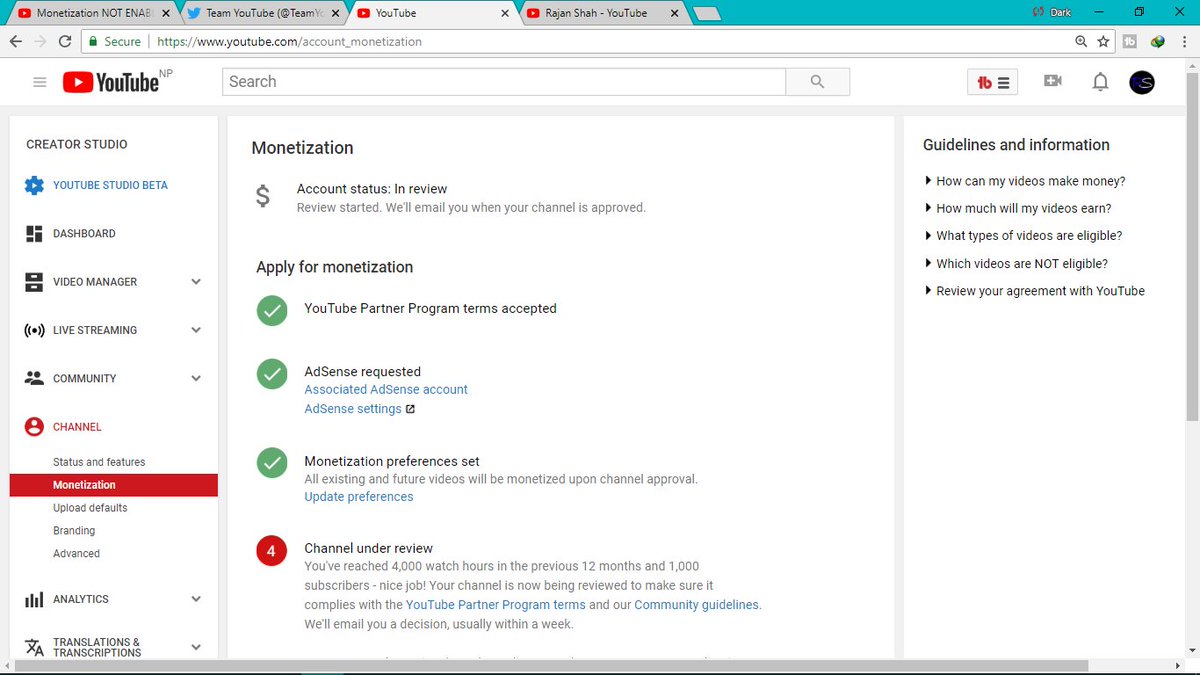This screenshot has width=1200, height=675.
Task: Click the Dashboard icon in sidebar
Action: click(x=34, y=233)
